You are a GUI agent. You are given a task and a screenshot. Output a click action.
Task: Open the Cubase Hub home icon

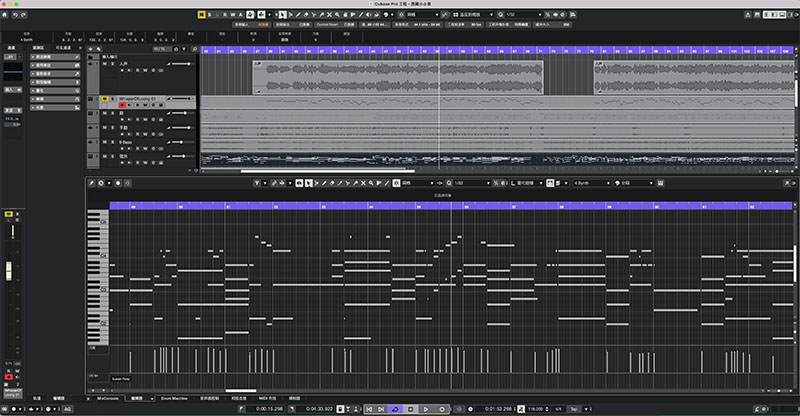(5, 15)
